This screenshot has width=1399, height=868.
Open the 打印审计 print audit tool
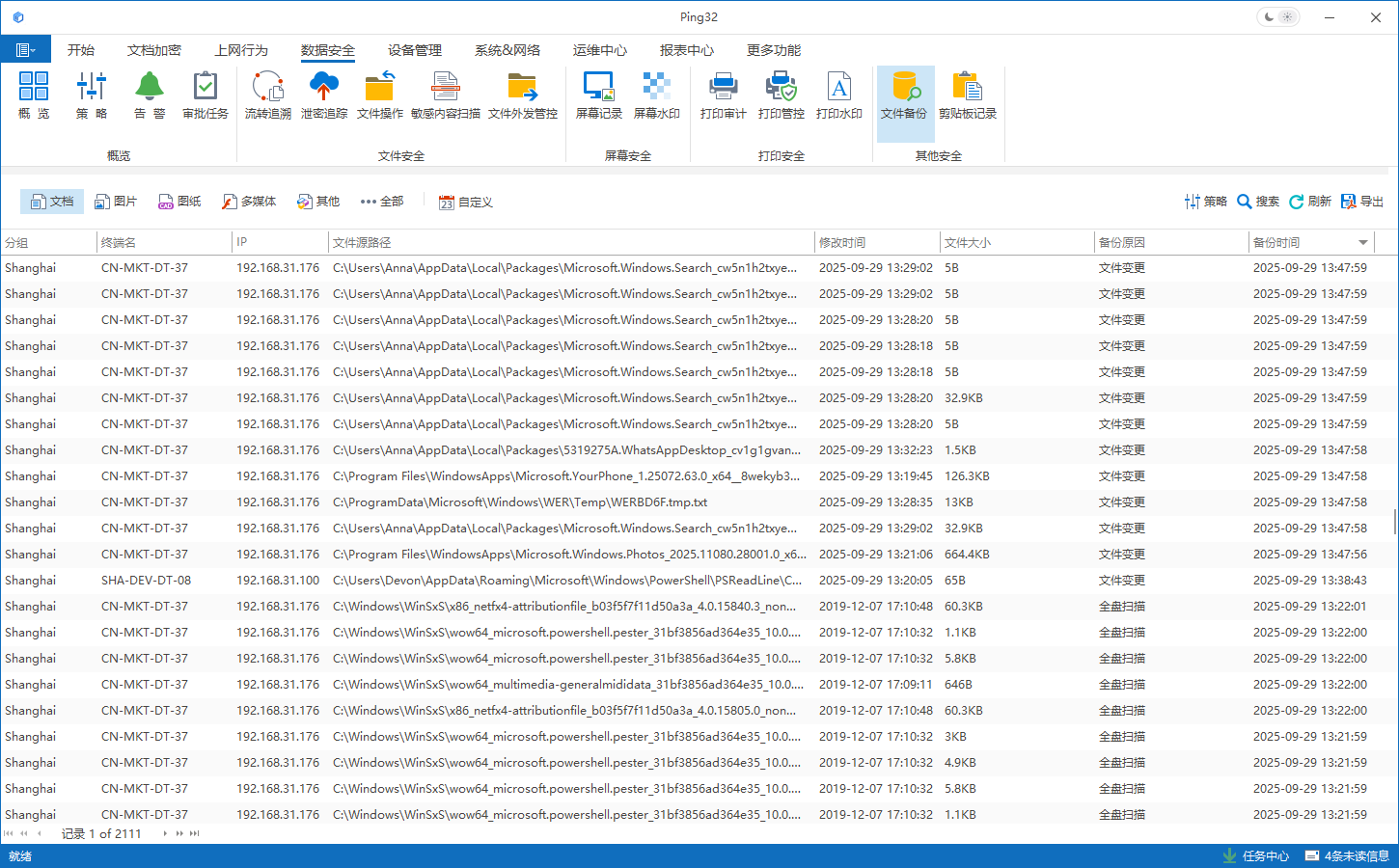point(723,95)
